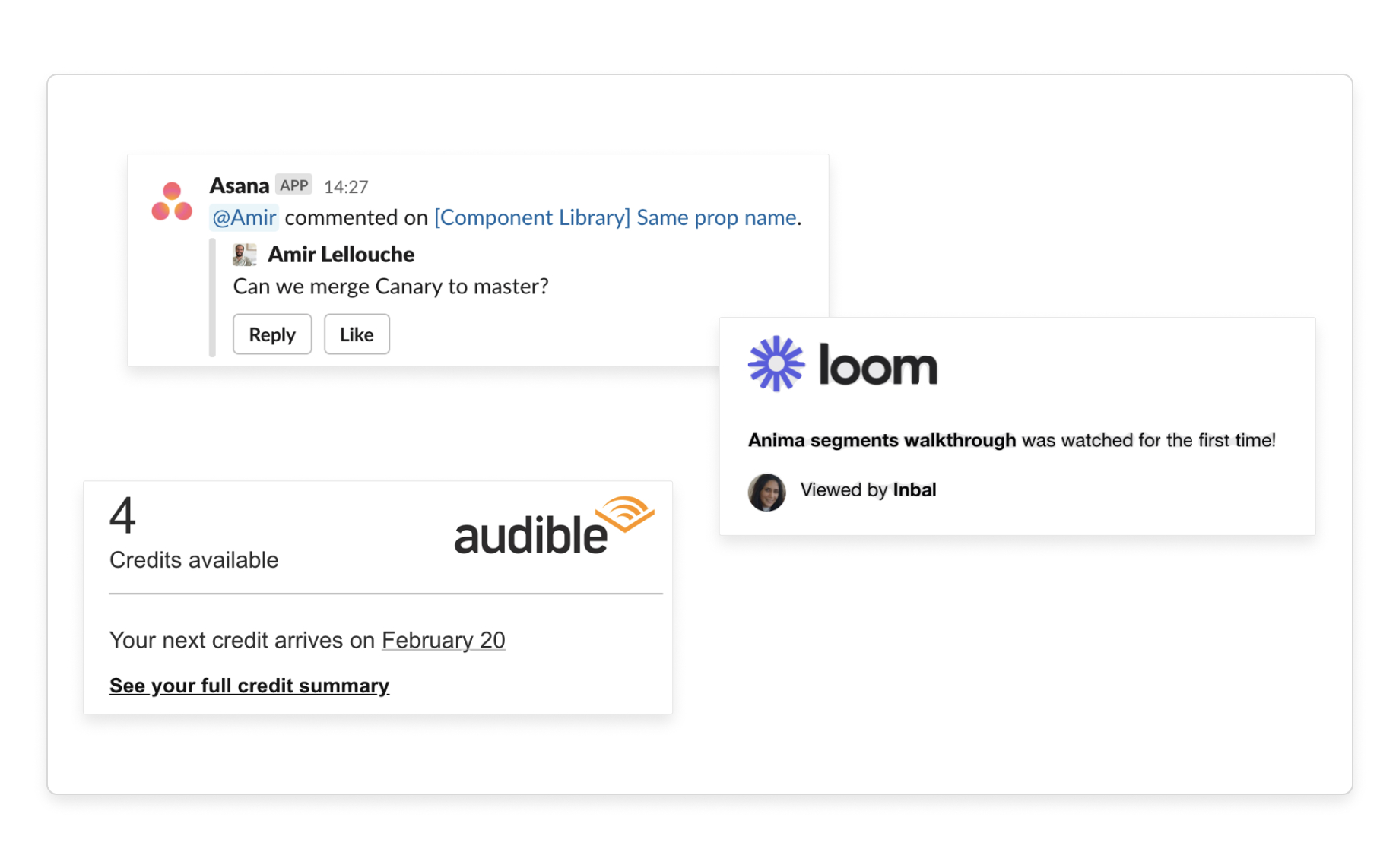Click the Inbal viewer name
The height and width of the screenshot is (868, 1399).
point(914,490)
